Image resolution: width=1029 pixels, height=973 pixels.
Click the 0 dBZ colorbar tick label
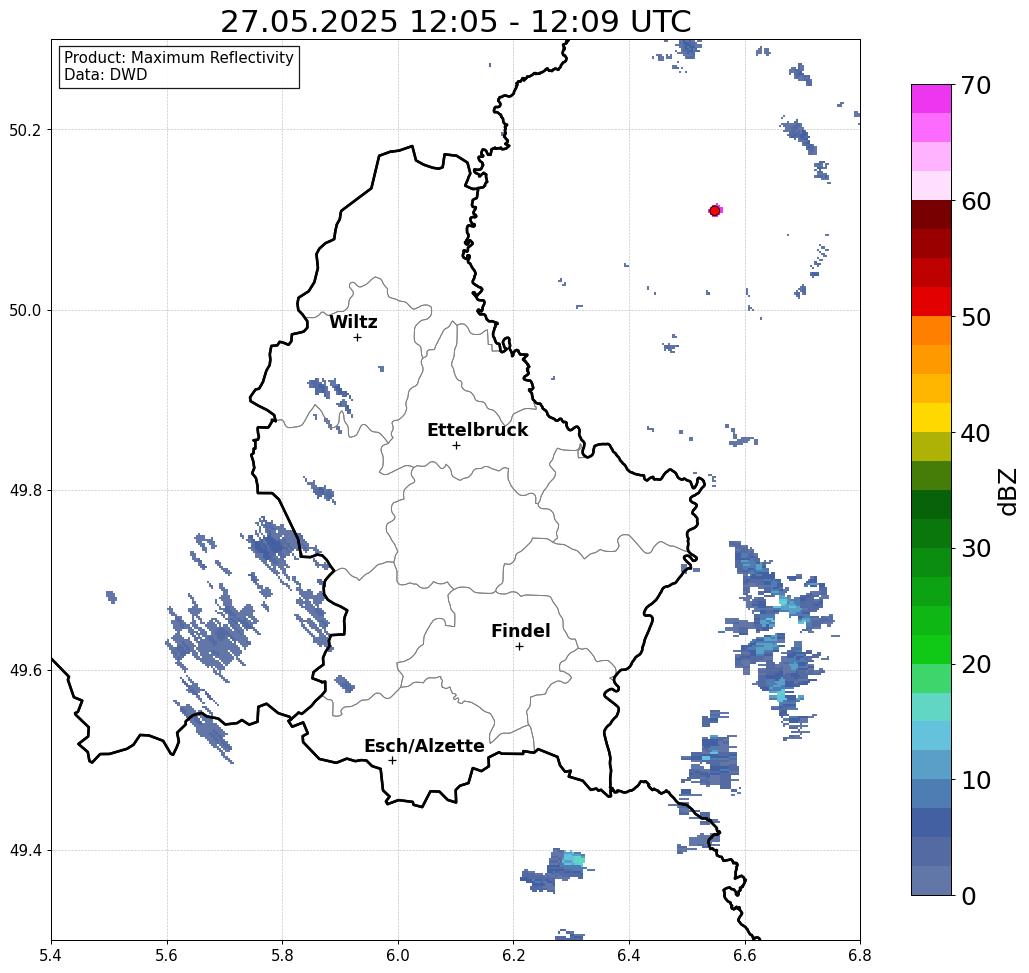coord(969,896)
